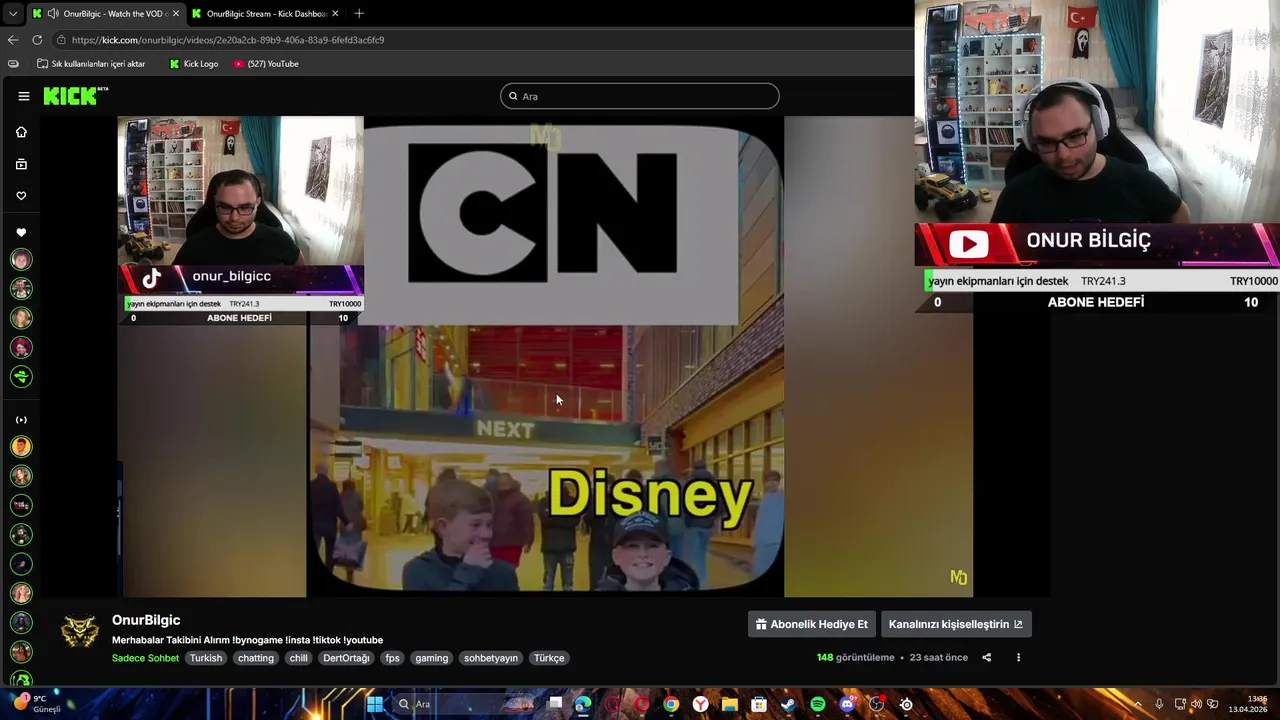Select the Türkçe tag
This screenshot has height=720, width=1280.
pyautogui.click(x=549, y=658)
